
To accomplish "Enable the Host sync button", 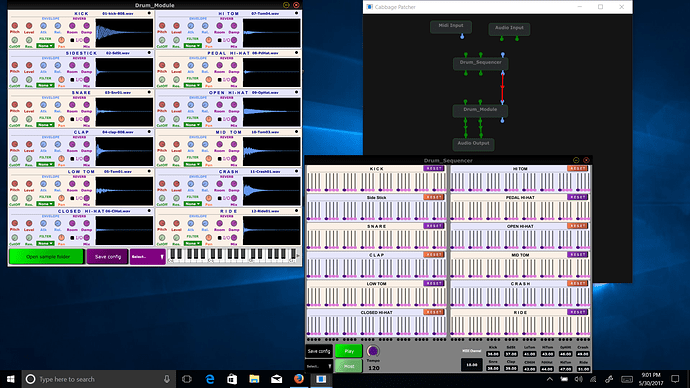I will (x=349, y=366).
